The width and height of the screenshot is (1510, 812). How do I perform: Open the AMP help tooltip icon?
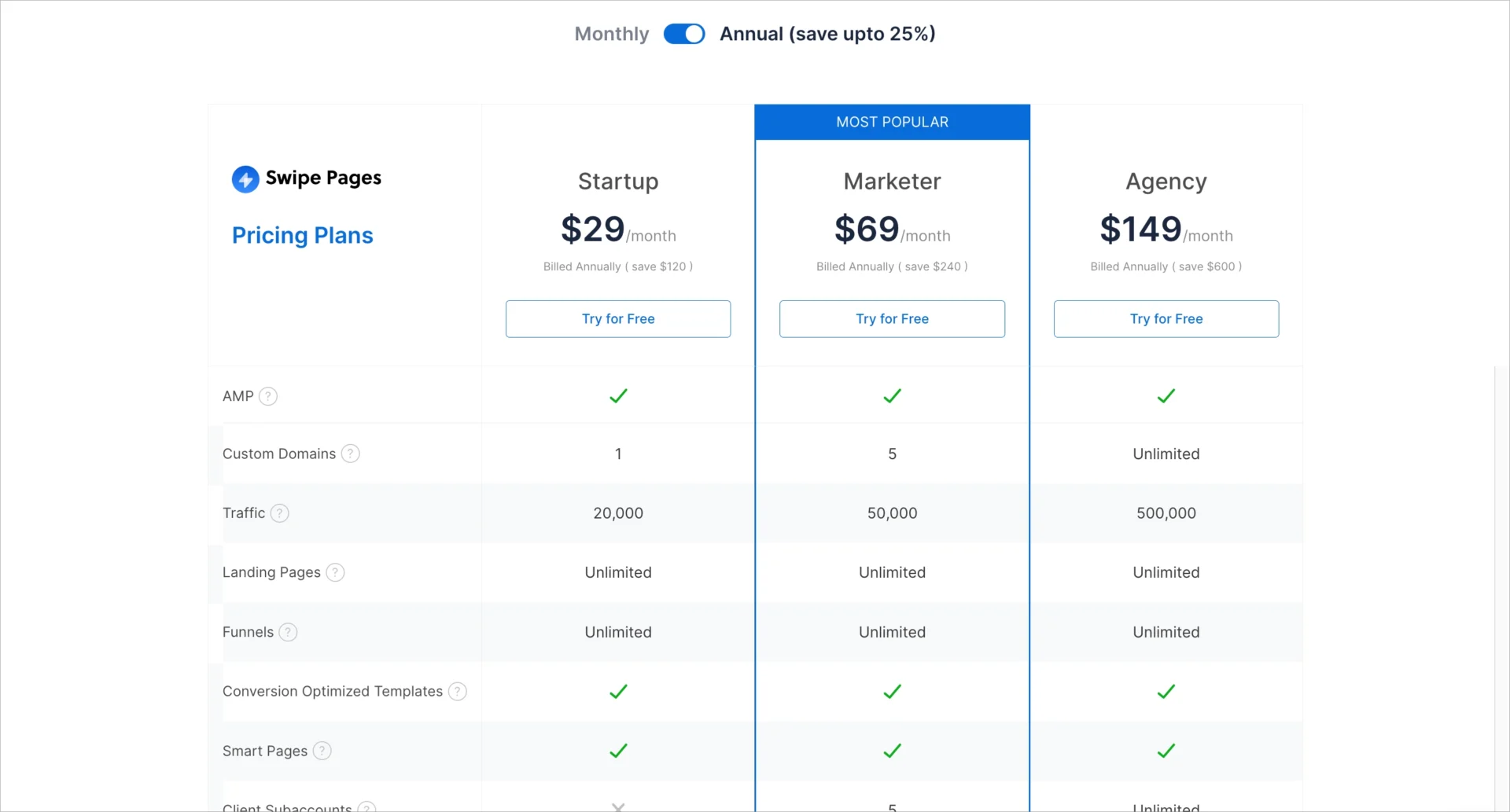click(269, 396)
